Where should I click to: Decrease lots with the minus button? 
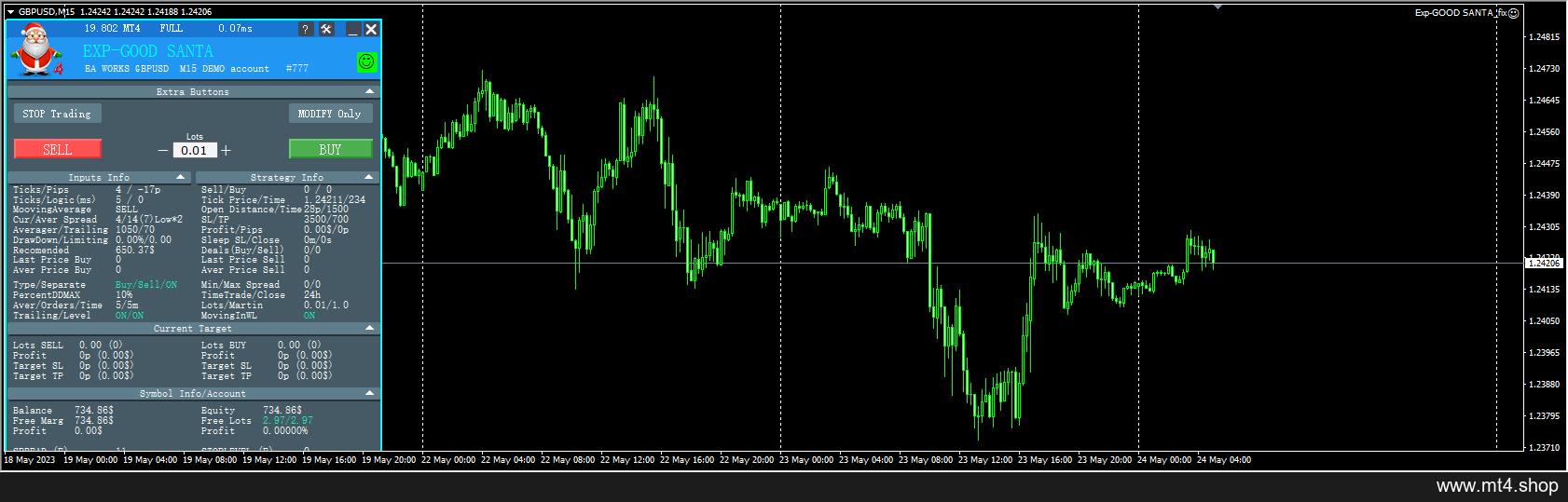(x=163, y=150)
